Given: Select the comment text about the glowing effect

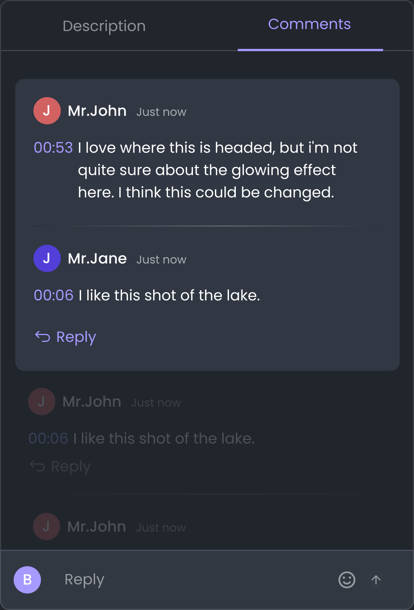Looking at the screenshot, I should 218,170.
